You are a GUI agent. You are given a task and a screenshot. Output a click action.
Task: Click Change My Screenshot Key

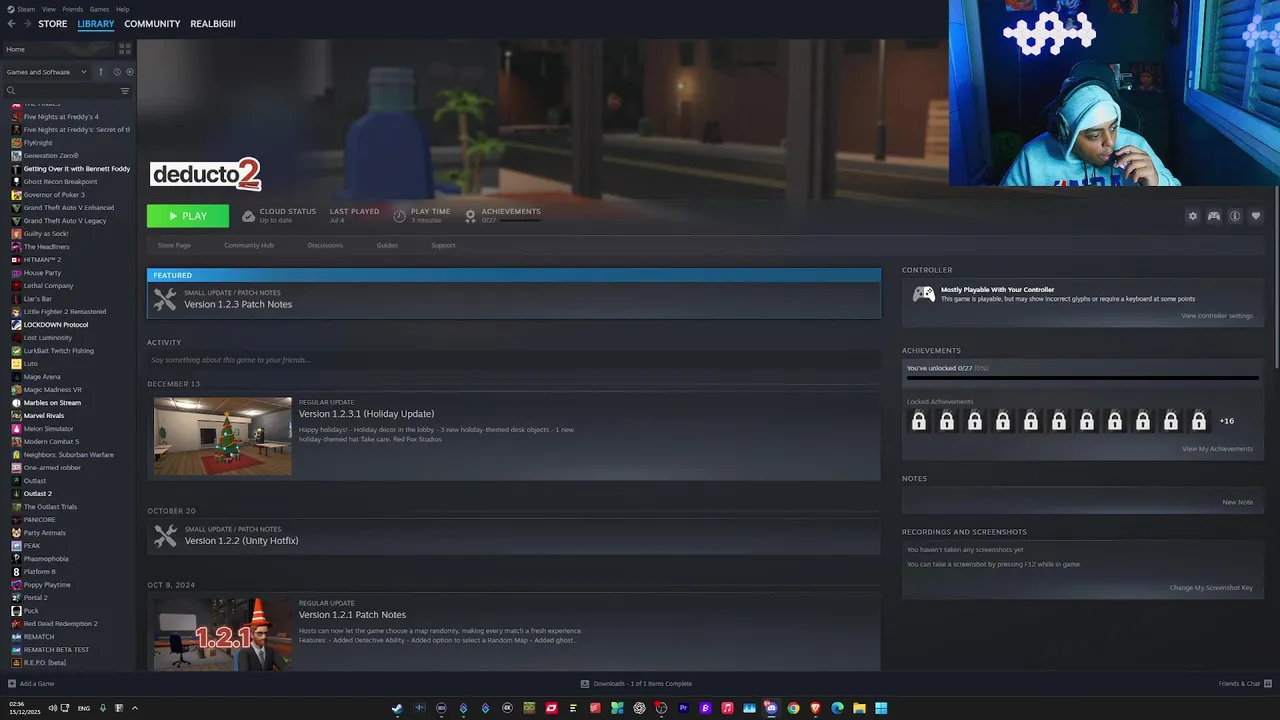[1211, 588]
